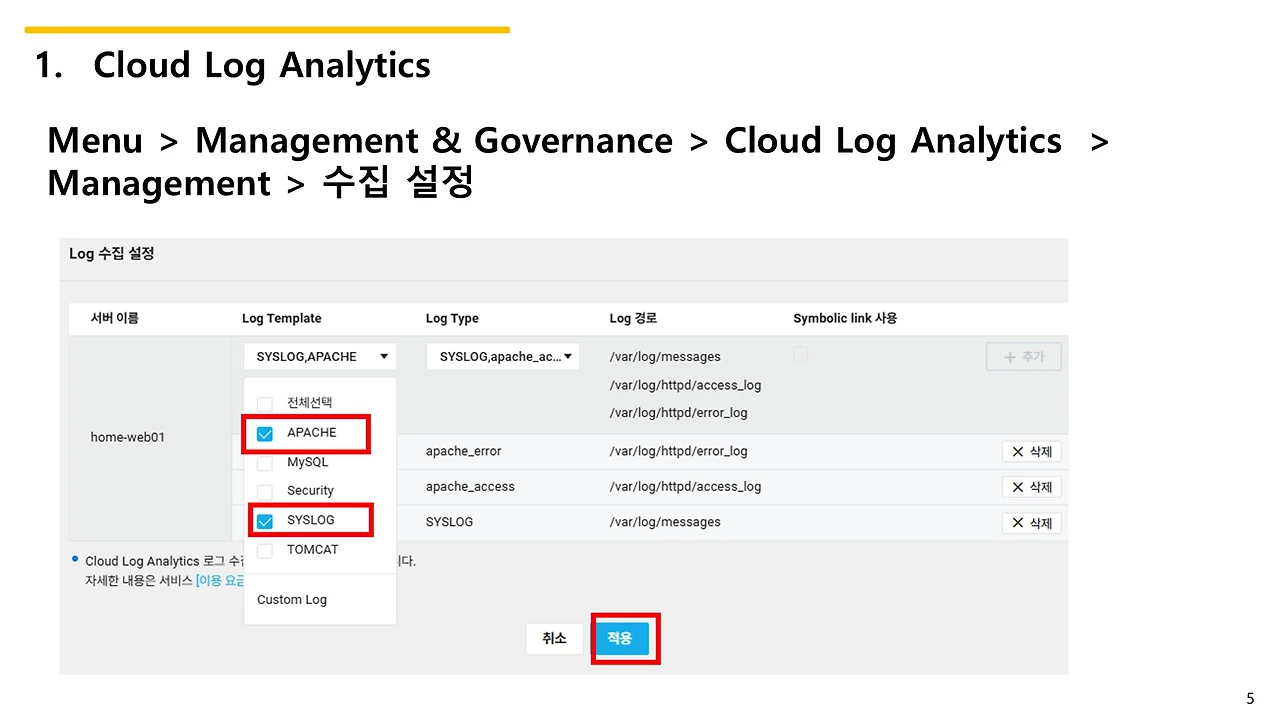Click the 서버 이름 column header
This screenshot has height=720, width=1280.
pos(115,318)
